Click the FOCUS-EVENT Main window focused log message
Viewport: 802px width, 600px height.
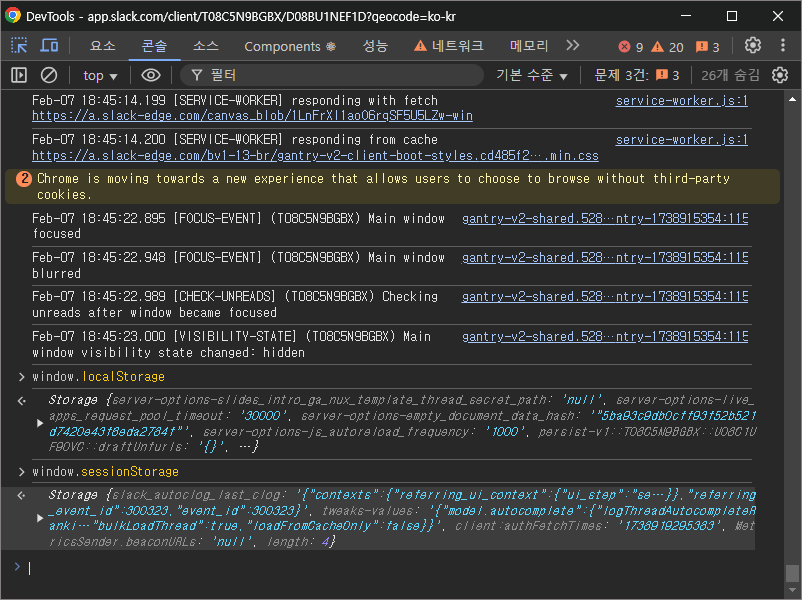(x=238, y=226)
